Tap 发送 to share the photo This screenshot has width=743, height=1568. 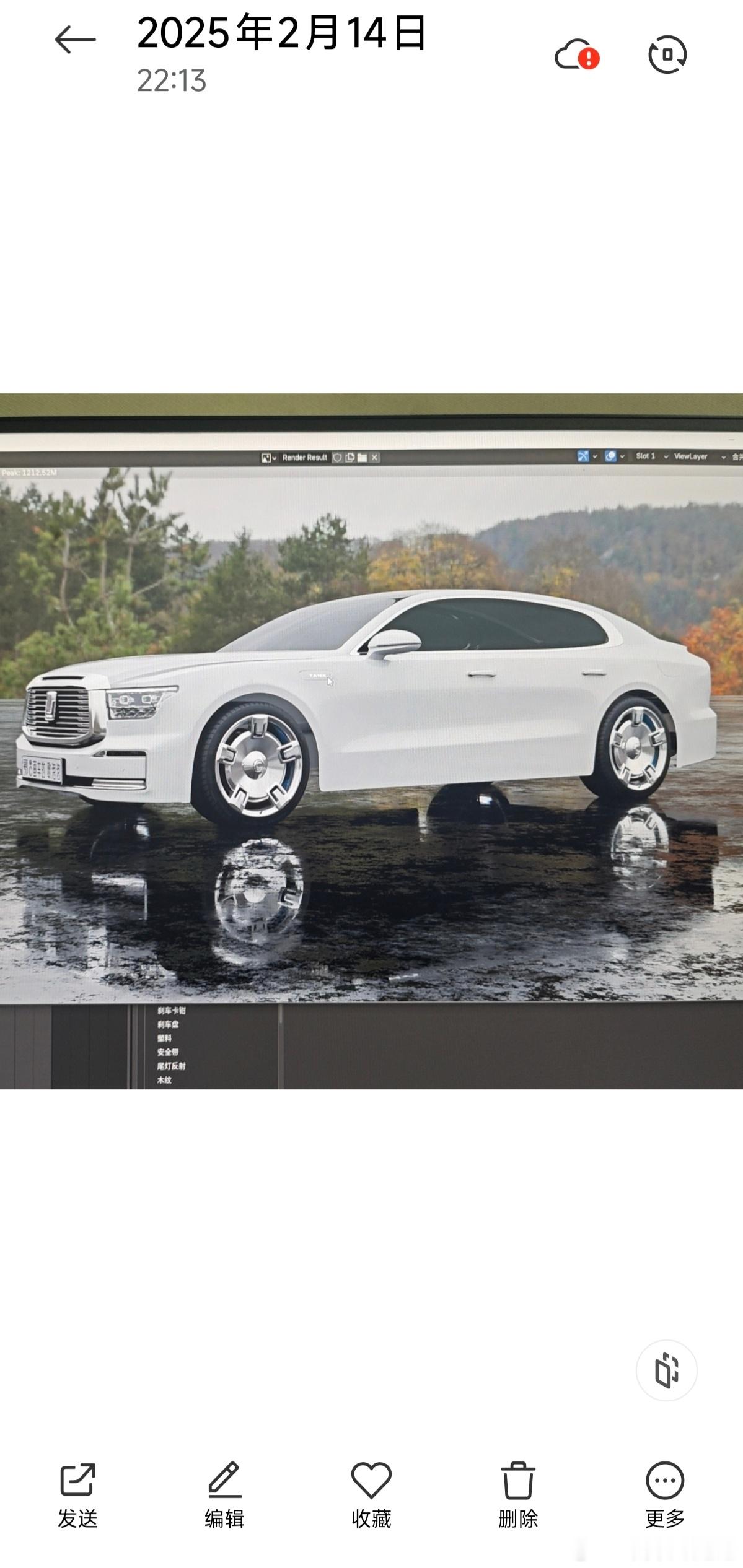pos(77,1495)
